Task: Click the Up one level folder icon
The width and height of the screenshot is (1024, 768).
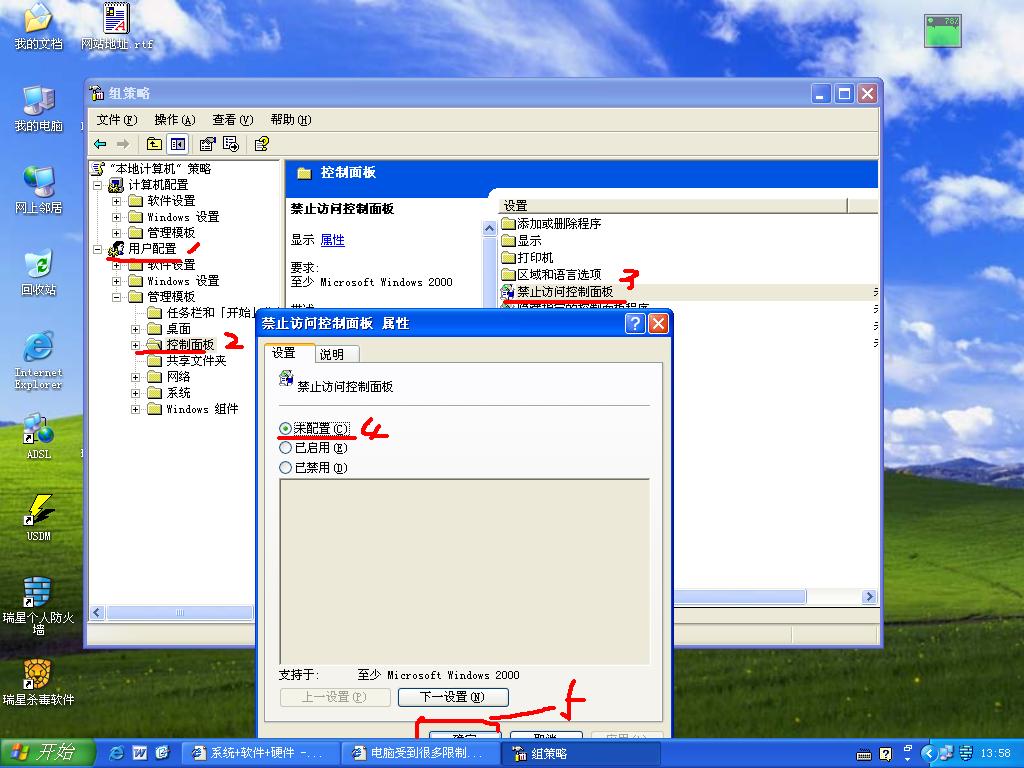Action: tap(154, 144)
